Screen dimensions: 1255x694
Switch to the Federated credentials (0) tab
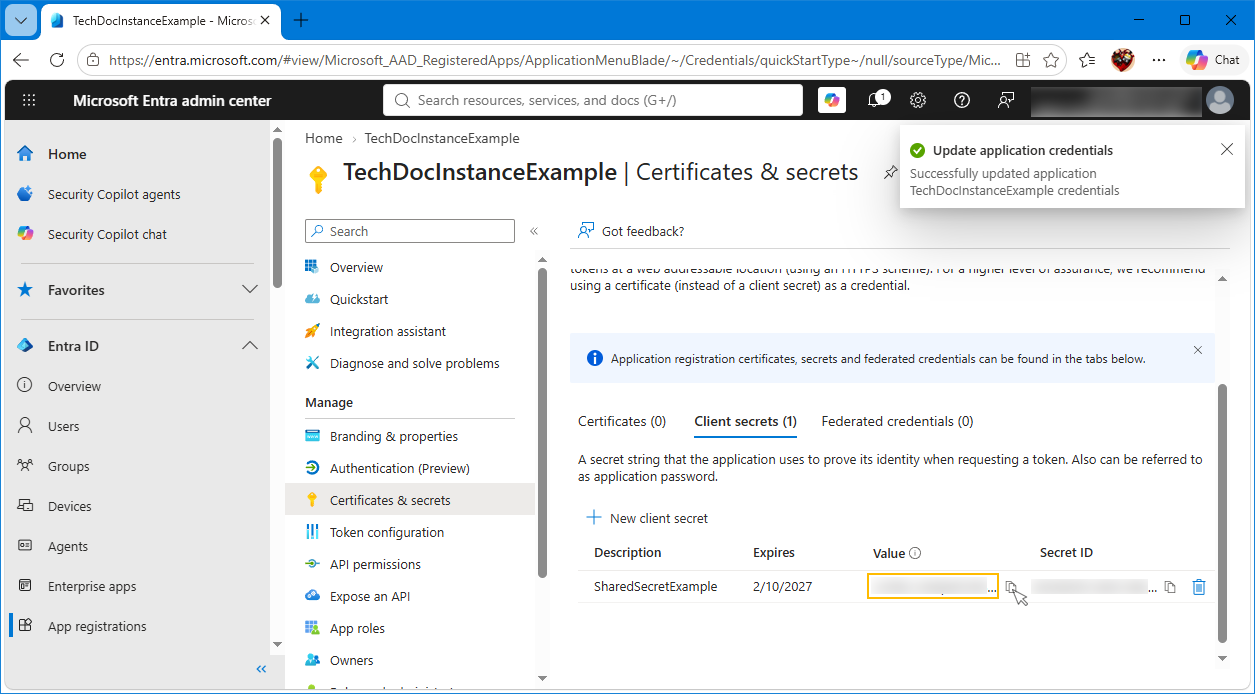click(x=897, y=421)
